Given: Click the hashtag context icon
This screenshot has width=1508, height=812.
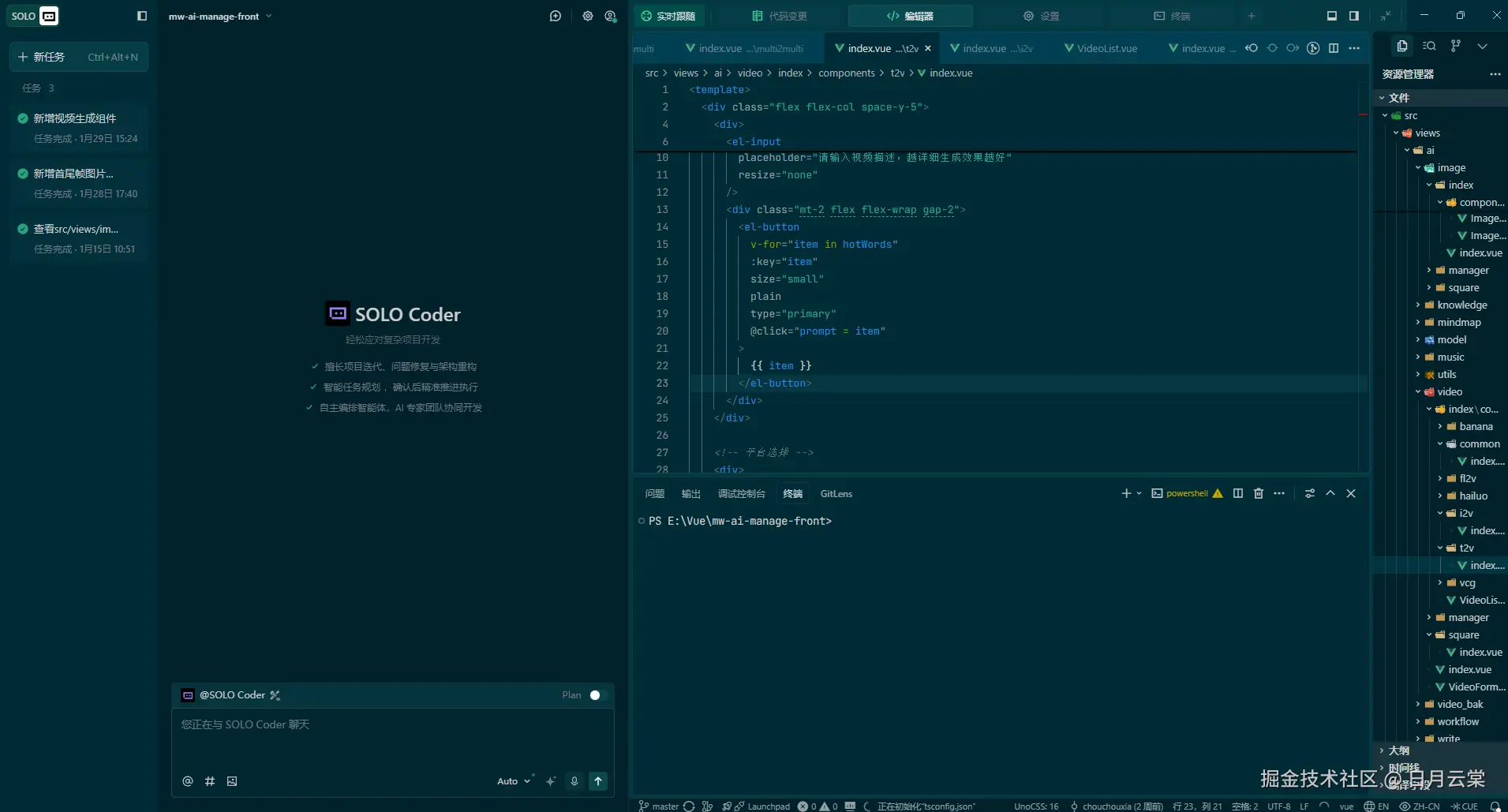Looking at the screenshot, I should [x=210, y=781].
